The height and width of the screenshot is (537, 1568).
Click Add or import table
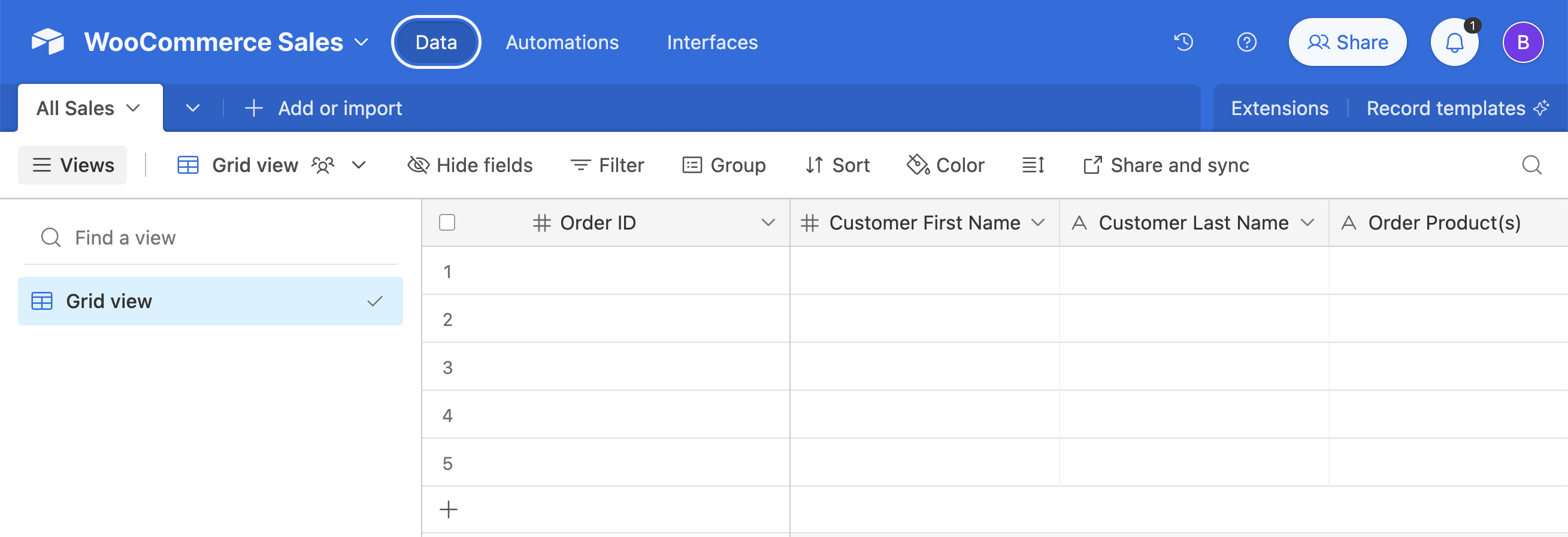(x=323, y=108)
